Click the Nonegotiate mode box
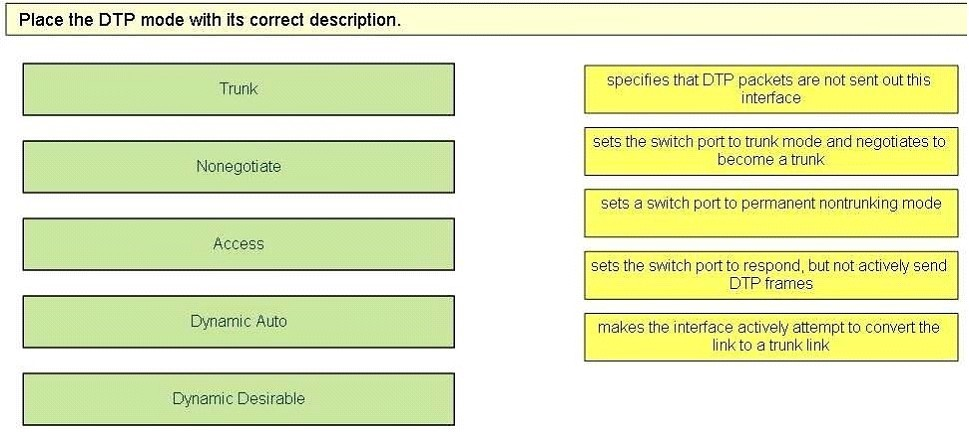This screenshot has width=969, height=436. tap(239, 167)
